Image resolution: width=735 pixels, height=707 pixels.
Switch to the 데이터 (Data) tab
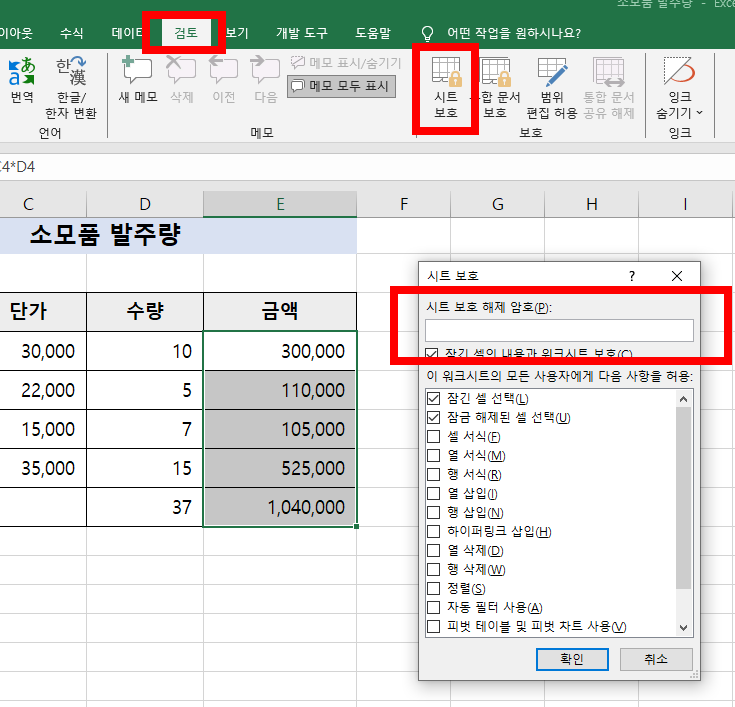(x=128, y=33)
